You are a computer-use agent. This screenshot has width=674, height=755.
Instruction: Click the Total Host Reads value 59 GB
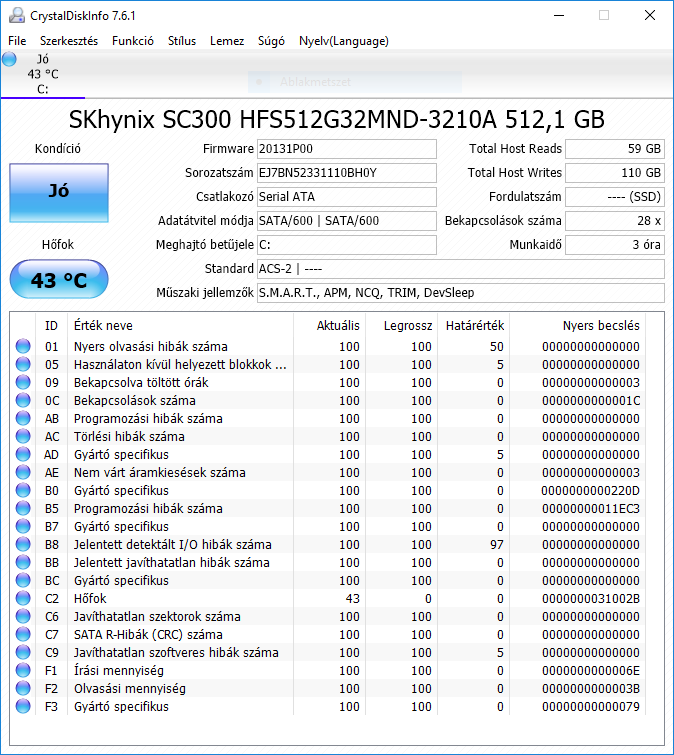point(615,149)
